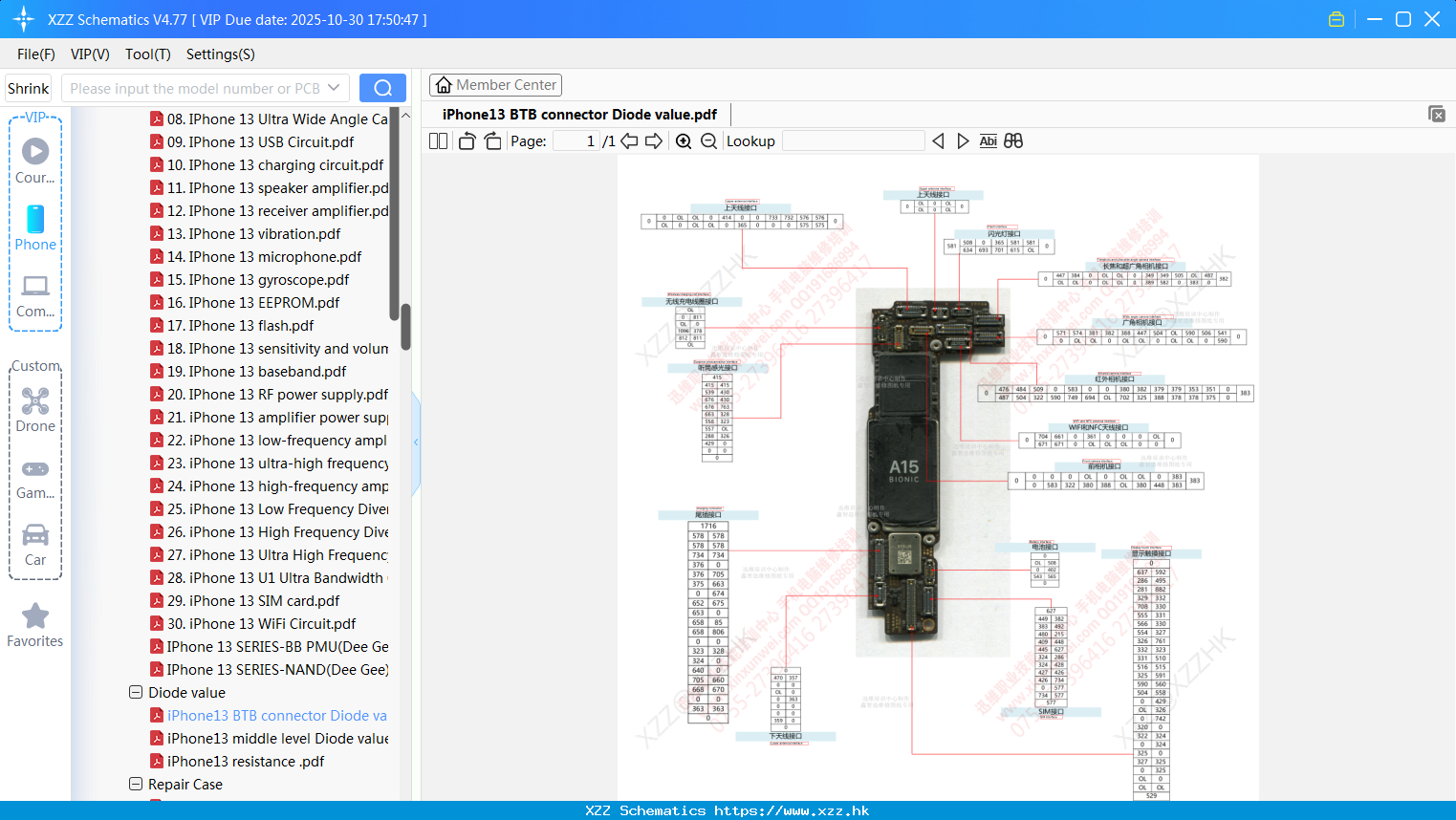
Task: Zoom out of the PDF
Action: tap(708, 141)
